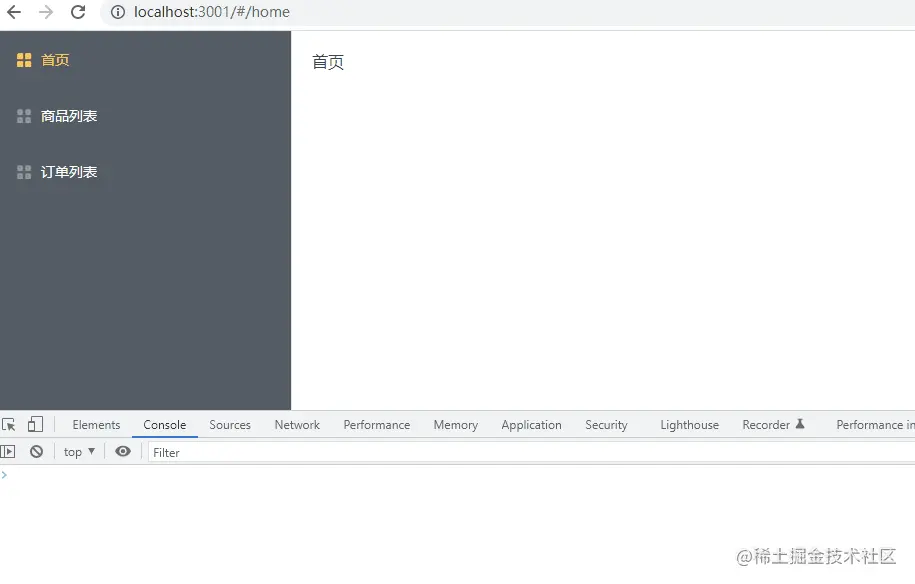The width and height of the screenshot is (915, 584).
Task: Click the yellow grid icon beside 首页
Action: (24, 60)
